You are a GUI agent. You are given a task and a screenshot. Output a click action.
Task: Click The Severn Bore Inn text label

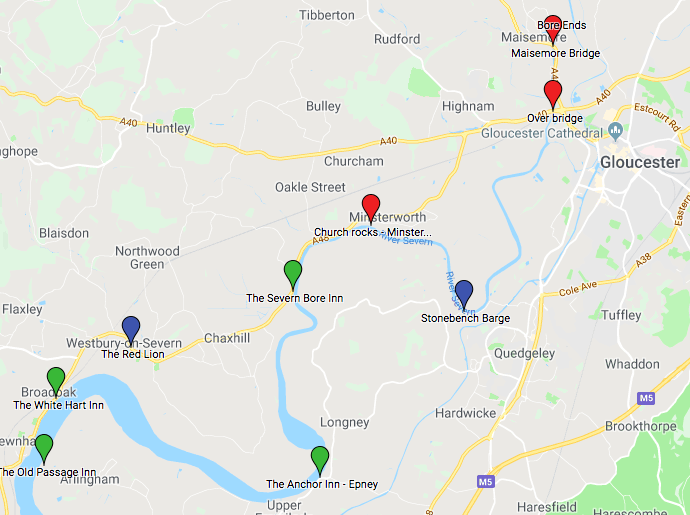294,298
